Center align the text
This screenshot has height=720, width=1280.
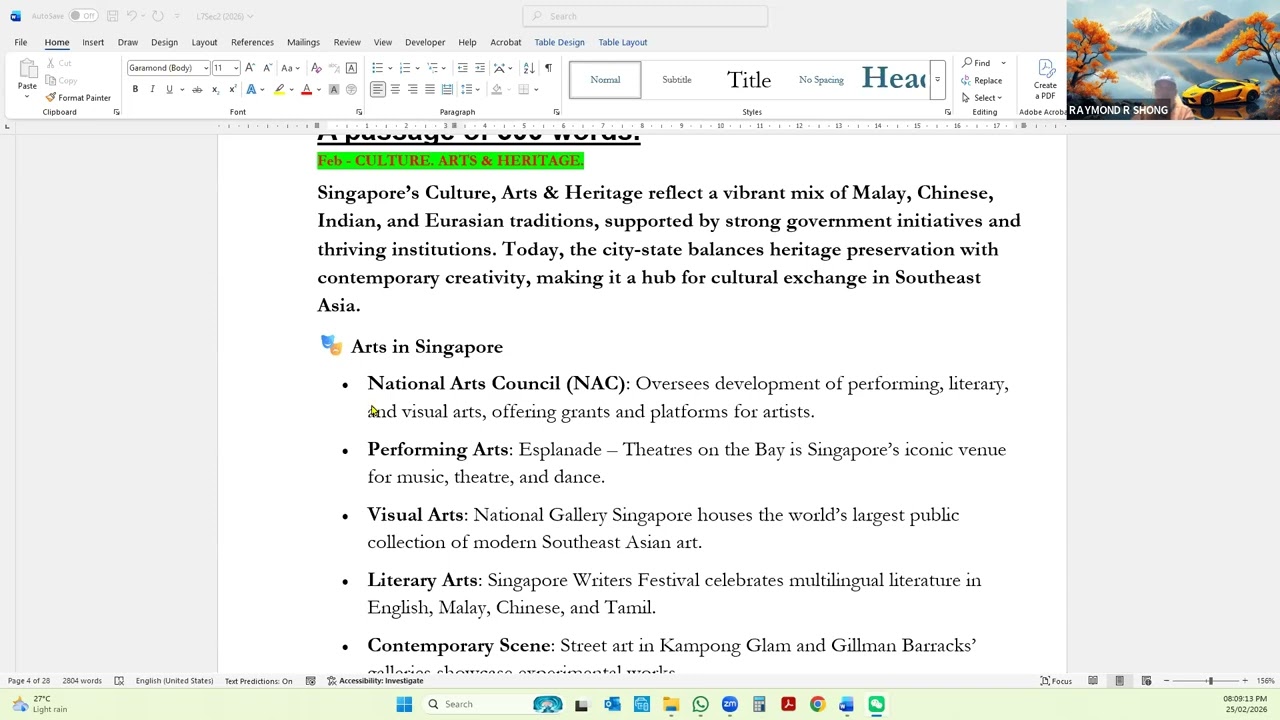(395, 90)
